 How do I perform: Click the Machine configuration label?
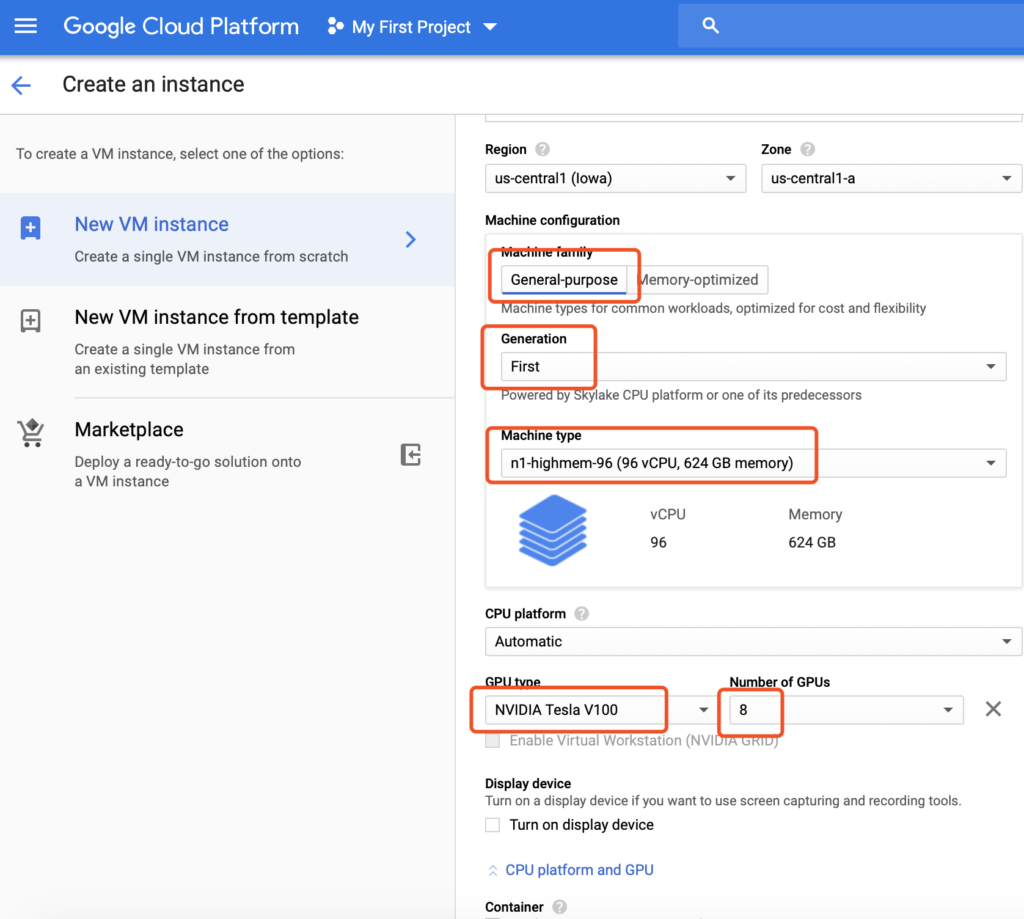pyautogui.click(x=552, y=220)
